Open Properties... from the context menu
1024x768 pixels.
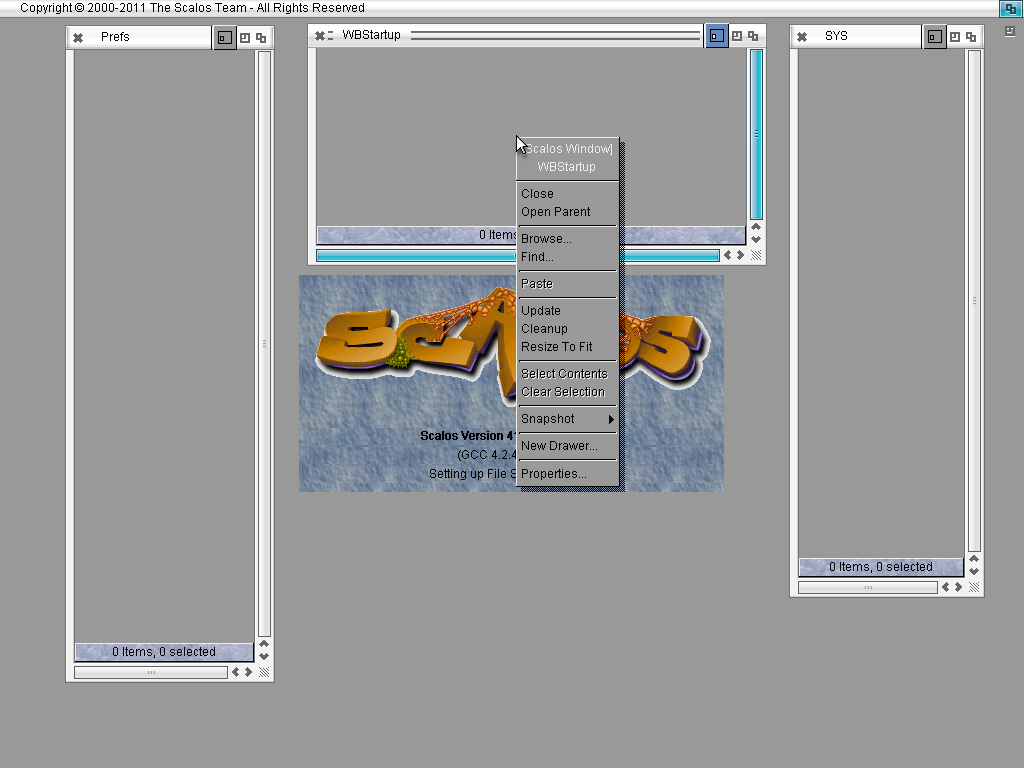(x=553, y=474)
